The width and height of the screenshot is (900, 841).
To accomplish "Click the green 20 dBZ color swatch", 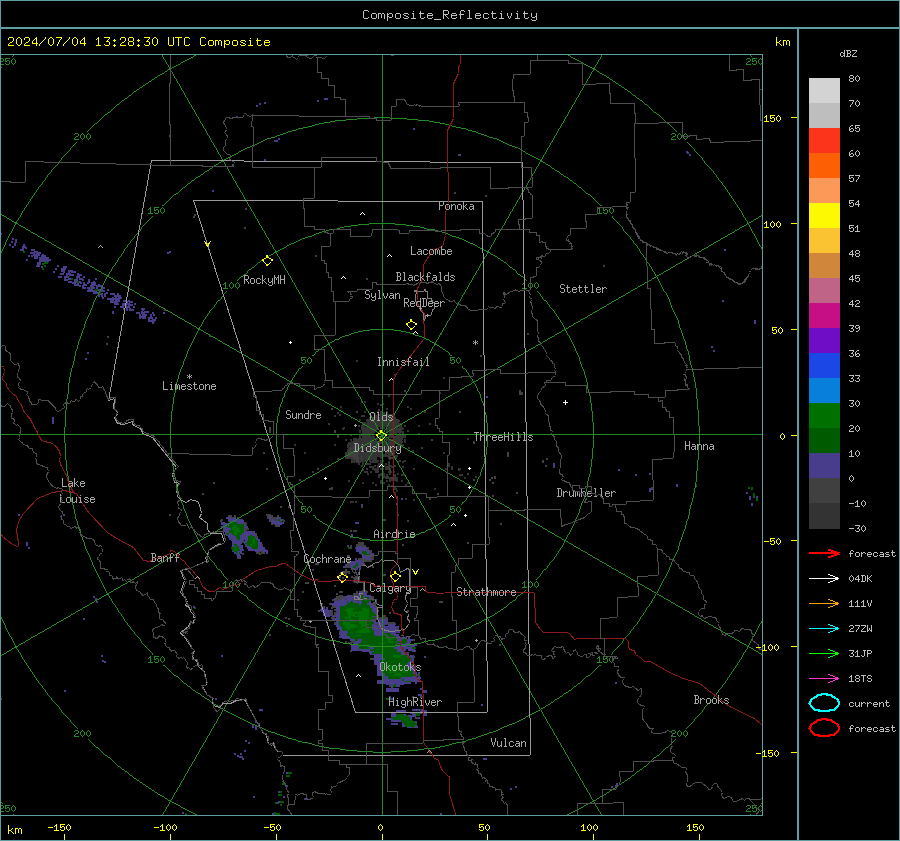I will pos(824,416).
